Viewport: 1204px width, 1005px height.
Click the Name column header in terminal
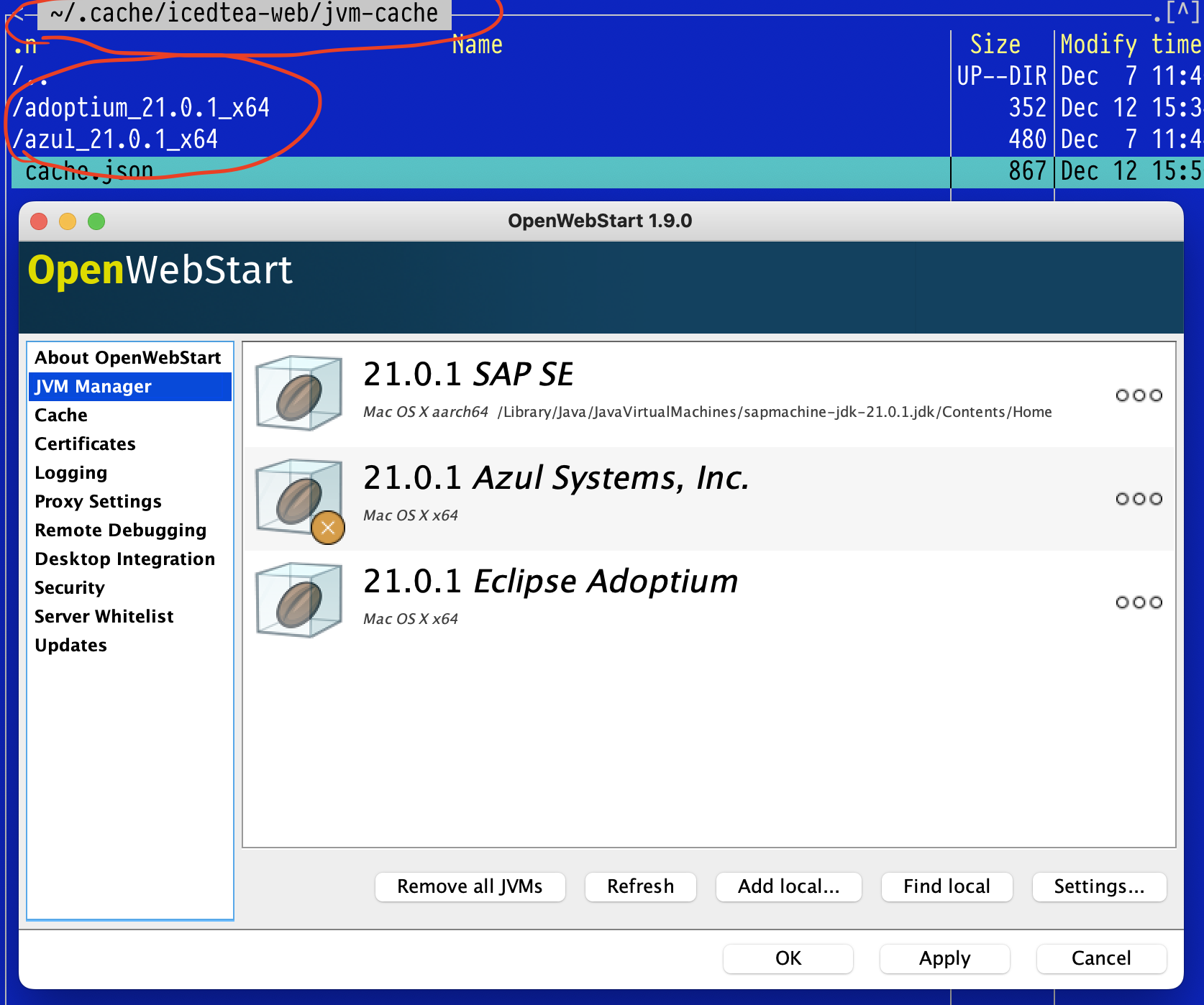click(478, 45)
